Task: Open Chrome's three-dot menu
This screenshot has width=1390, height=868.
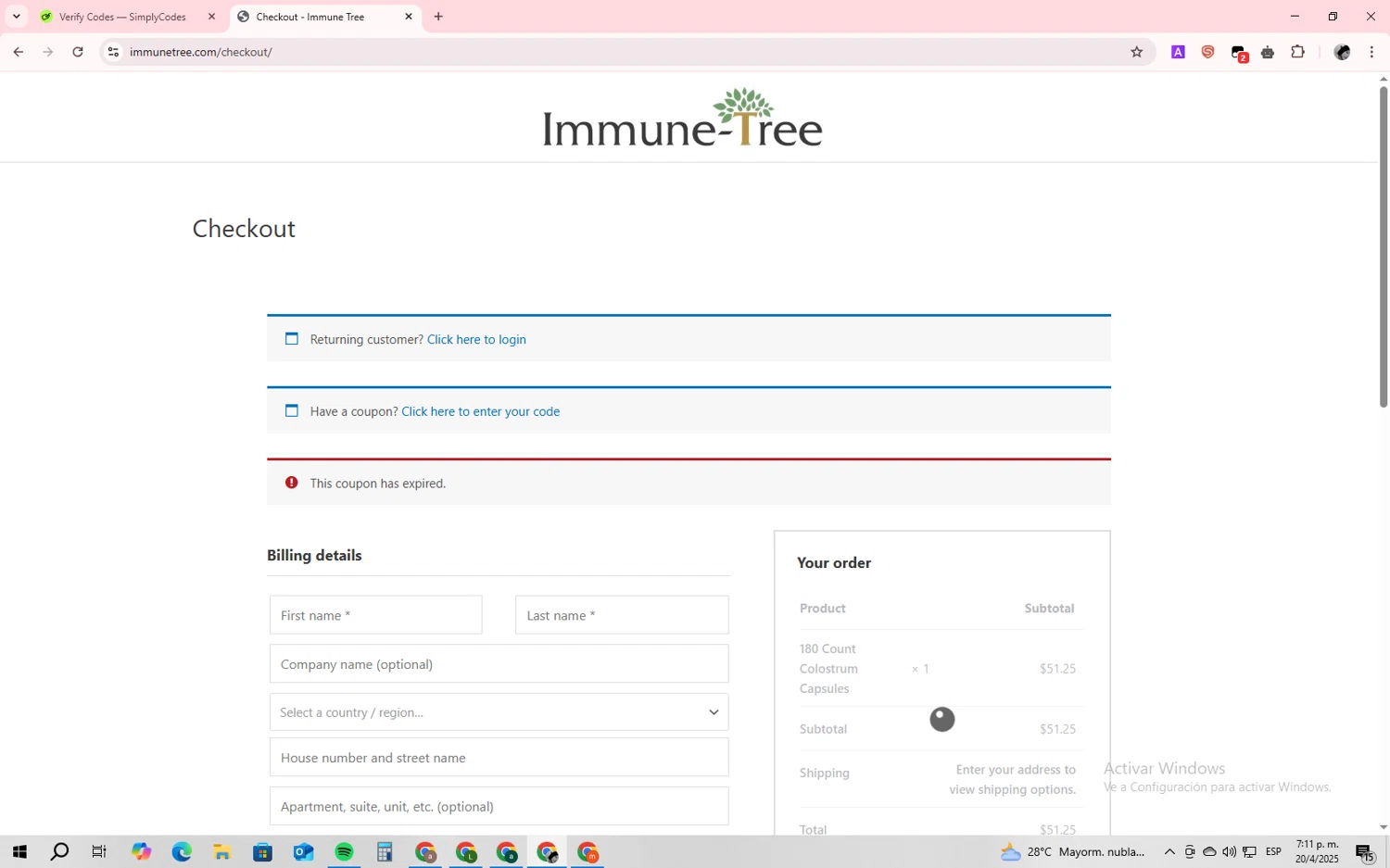Action: (1371, 52)
